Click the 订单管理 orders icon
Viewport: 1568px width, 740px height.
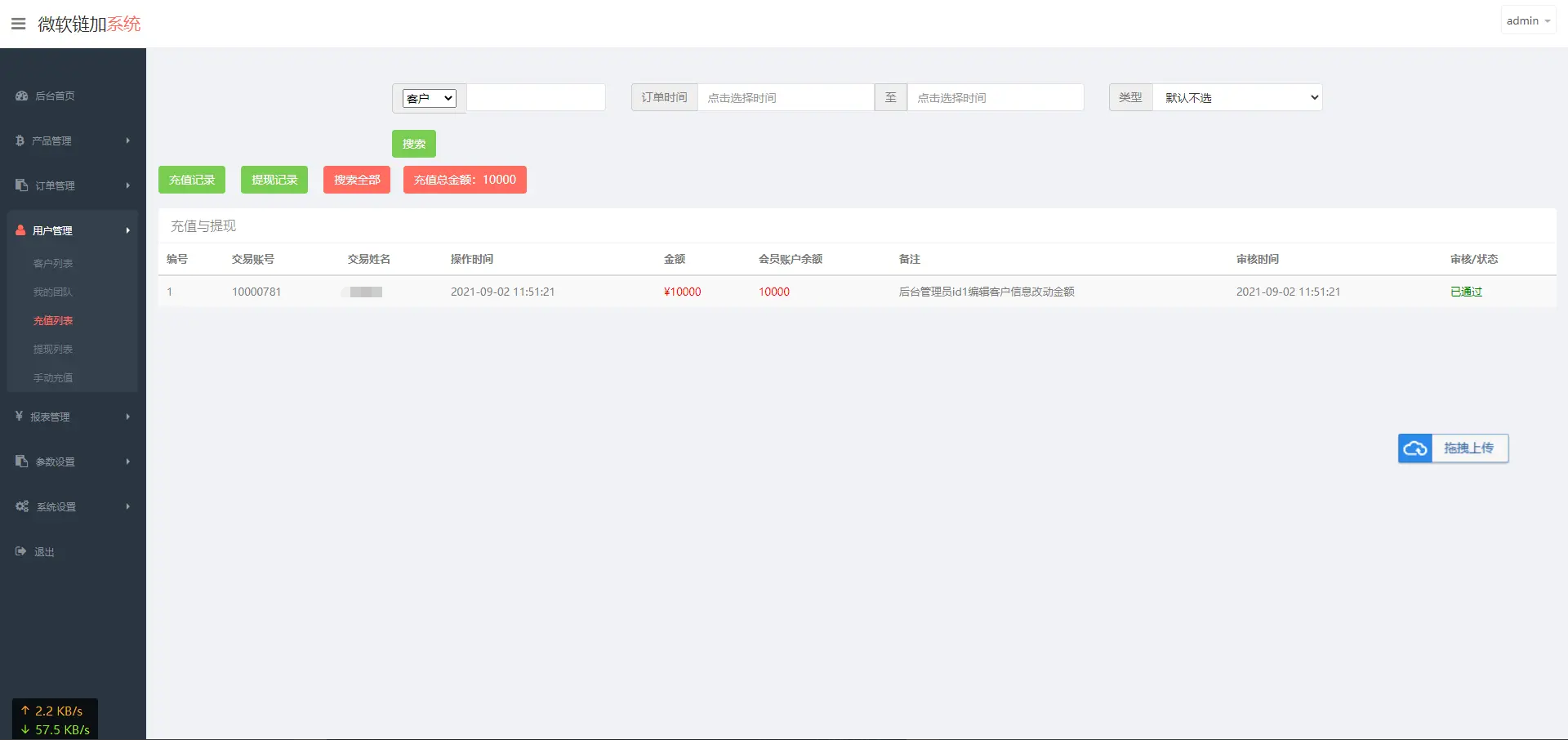pos(20,185)
